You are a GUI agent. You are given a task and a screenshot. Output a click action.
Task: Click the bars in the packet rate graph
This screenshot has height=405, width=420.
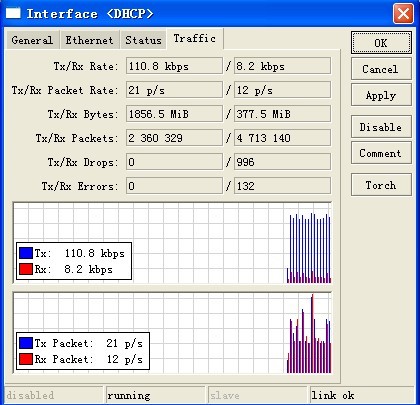point(309,333)
